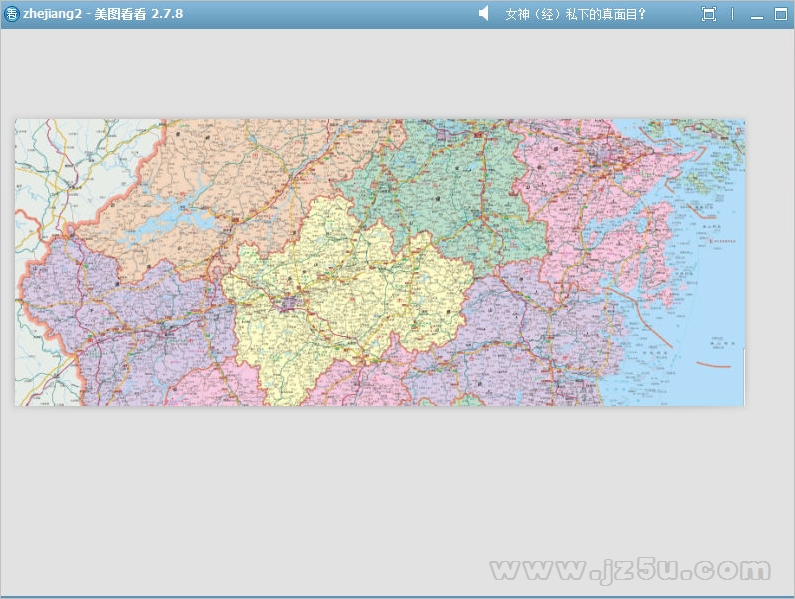Open the 女神（经）私下的真面目 headline link
This screenshot has width=795, height=599.
pyautogui.click(x=575, y=14)
